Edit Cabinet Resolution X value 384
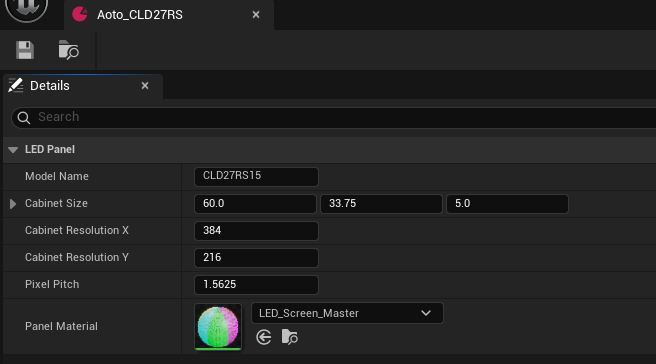 (x=256, y=231)
